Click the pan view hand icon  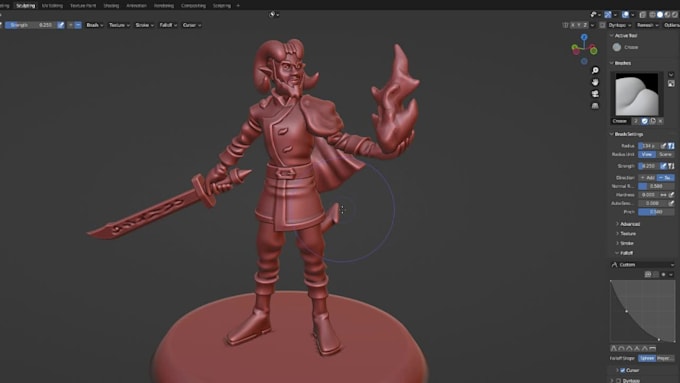pyautogui.click(x=595, y=82)
